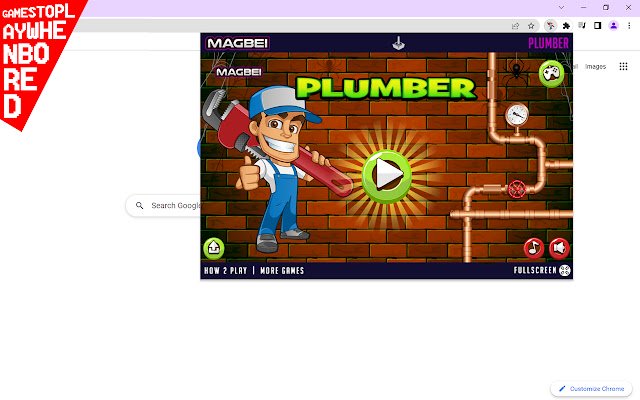Viewport: 640px width, 400px height.
Task: Click the PLUMBER title in header
Action: [548, 43]
